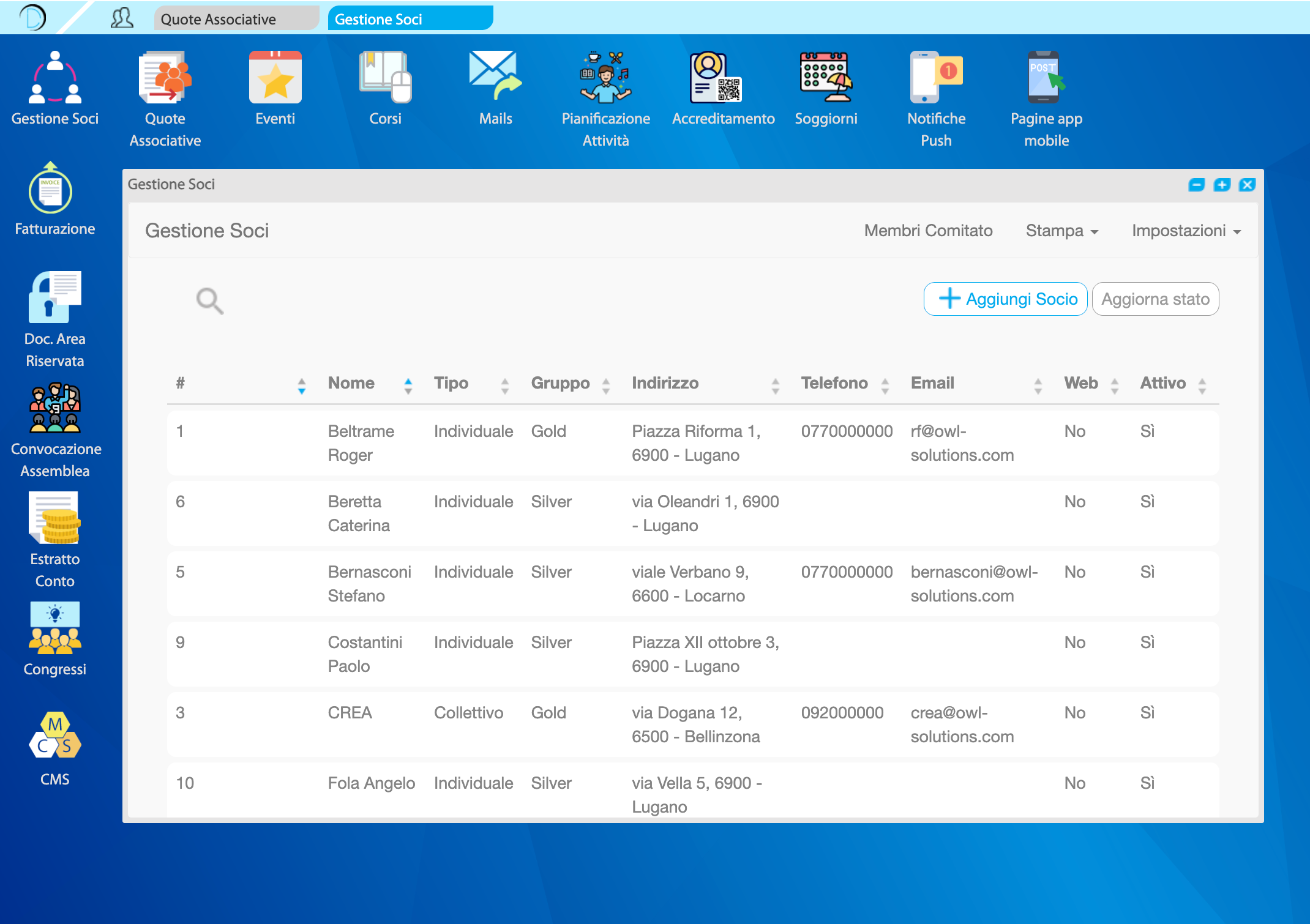Click address via Oleandri 1, 6900 - Lugano
Viewport: 1310px width, 924px height.
point(705,513)
